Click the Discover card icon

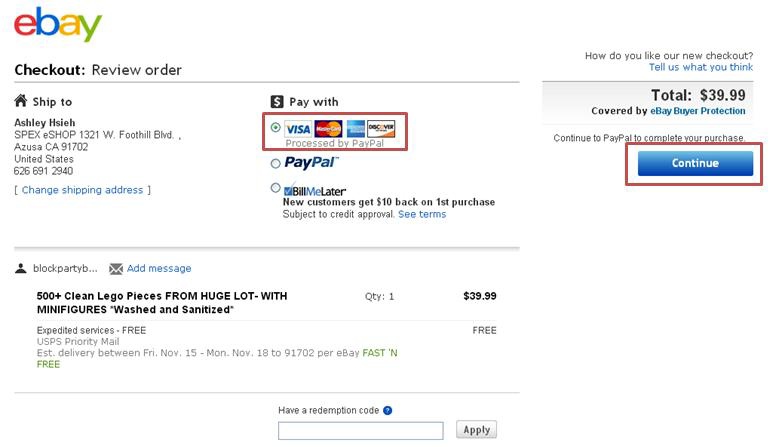pos(381,129)
